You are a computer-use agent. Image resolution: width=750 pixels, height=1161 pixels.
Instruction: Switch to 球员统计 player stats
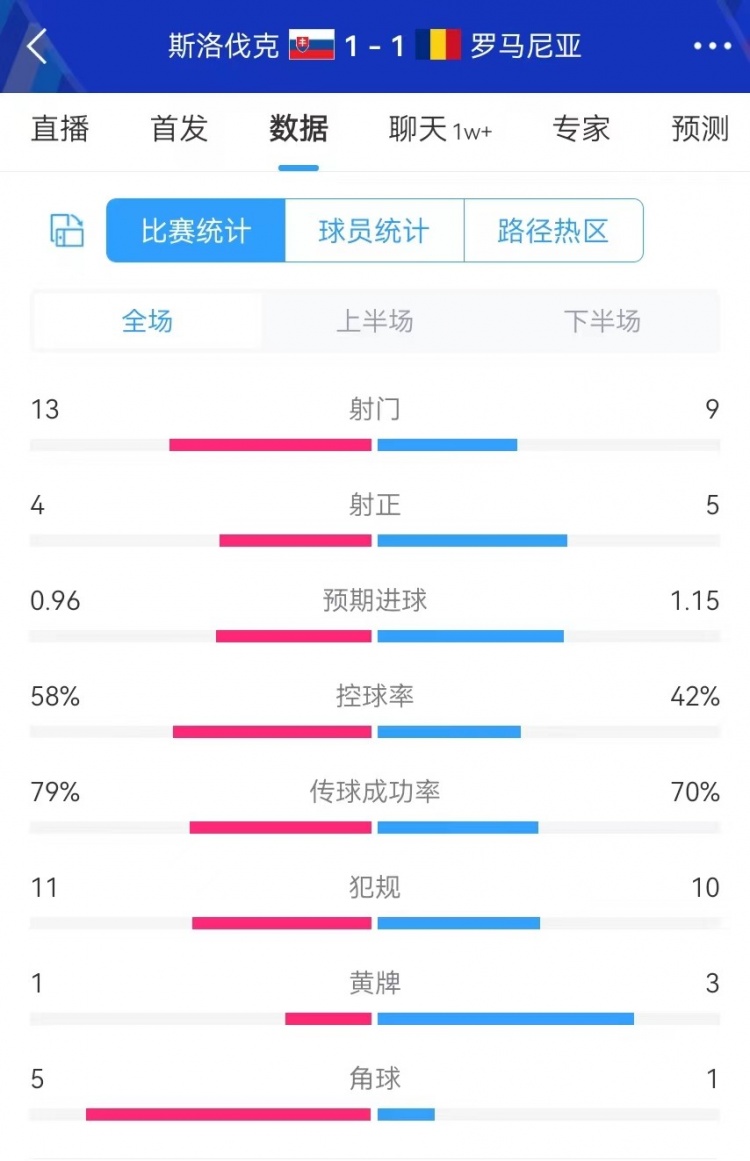coord(374,231)
